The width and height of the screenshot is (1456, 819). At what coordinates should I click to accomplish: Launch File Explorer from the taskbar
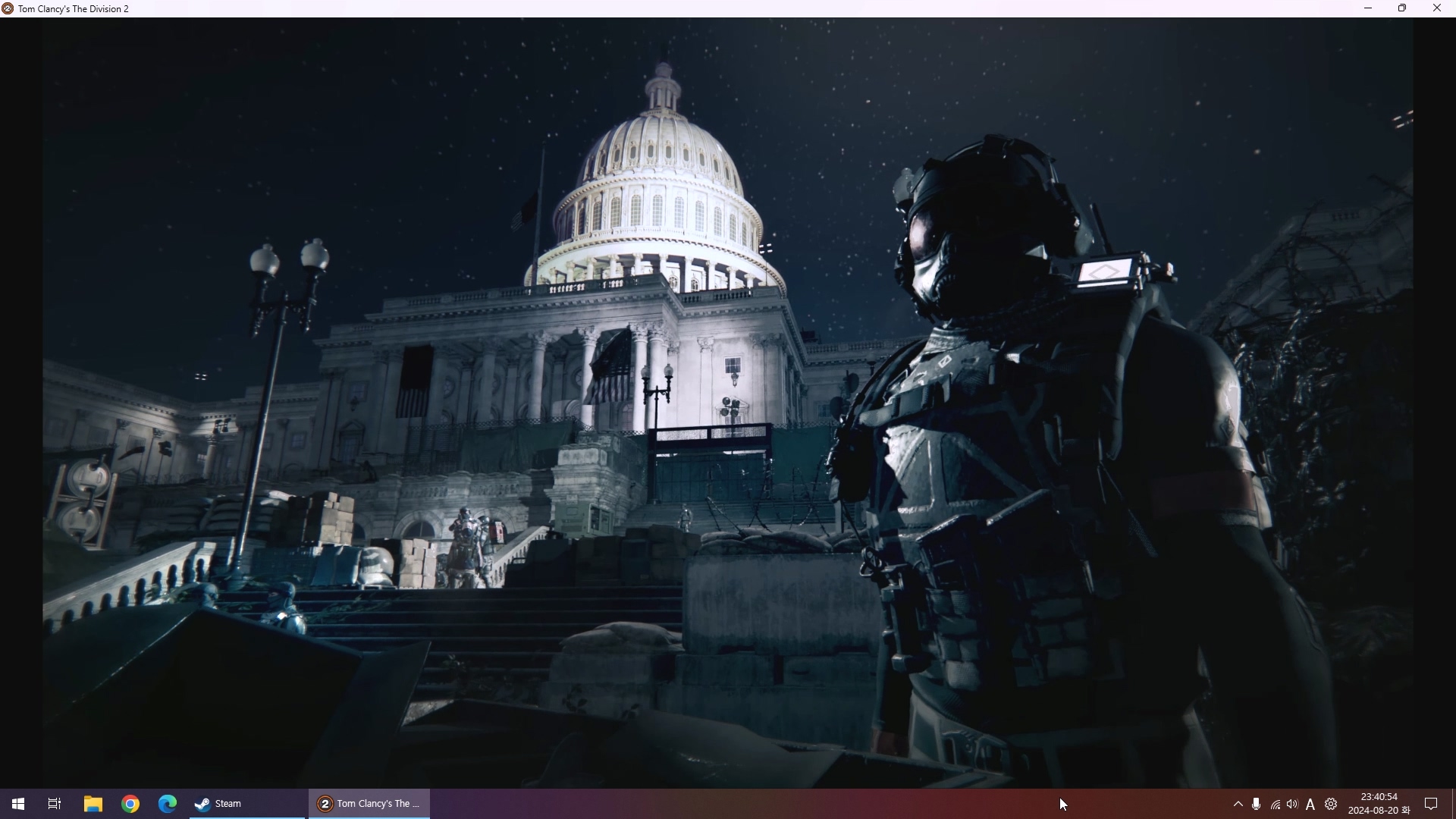(93, 804)
